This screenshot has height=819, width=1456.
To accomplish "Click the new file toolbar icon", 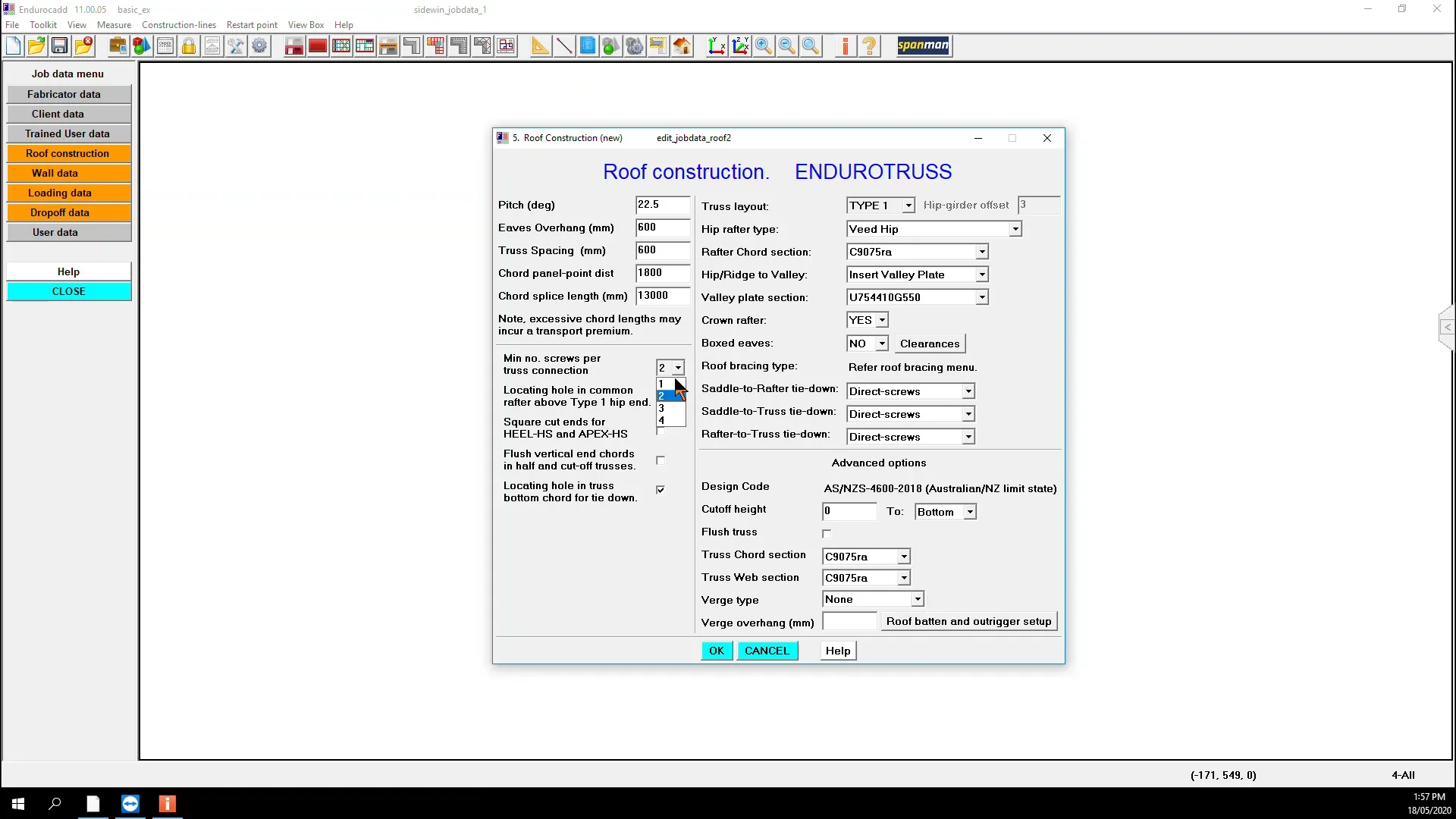I will coord(14,46).
